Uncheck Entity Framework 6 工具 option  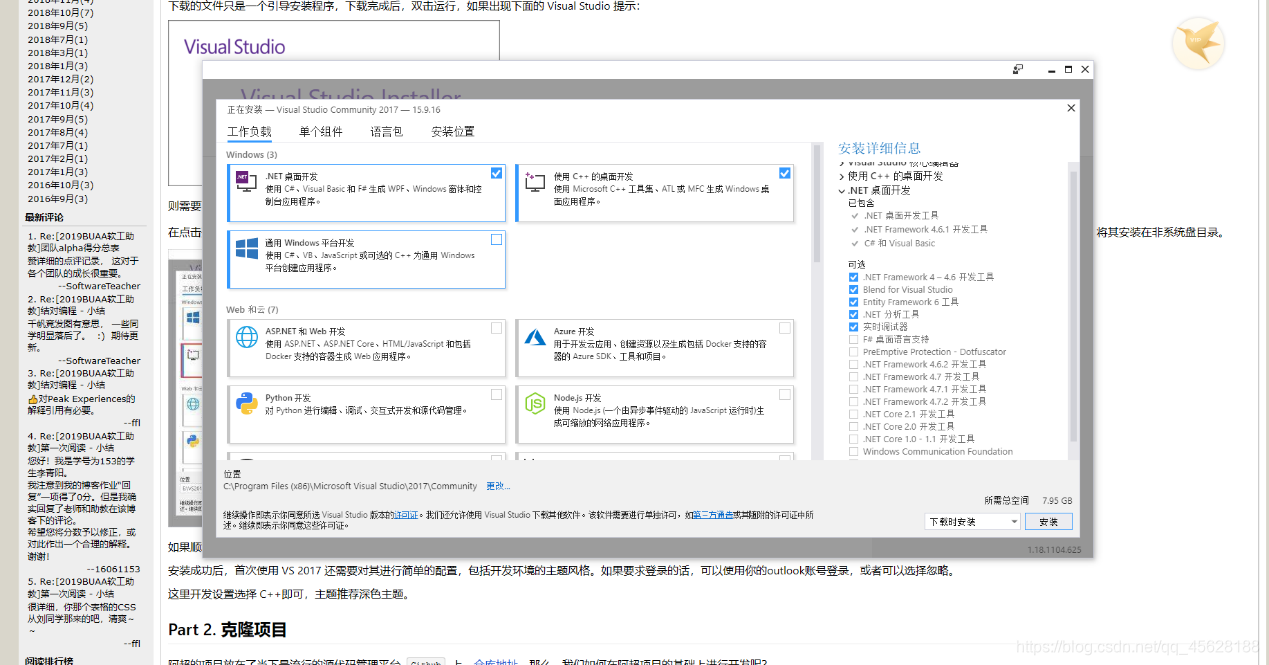[x=854, y=302]
